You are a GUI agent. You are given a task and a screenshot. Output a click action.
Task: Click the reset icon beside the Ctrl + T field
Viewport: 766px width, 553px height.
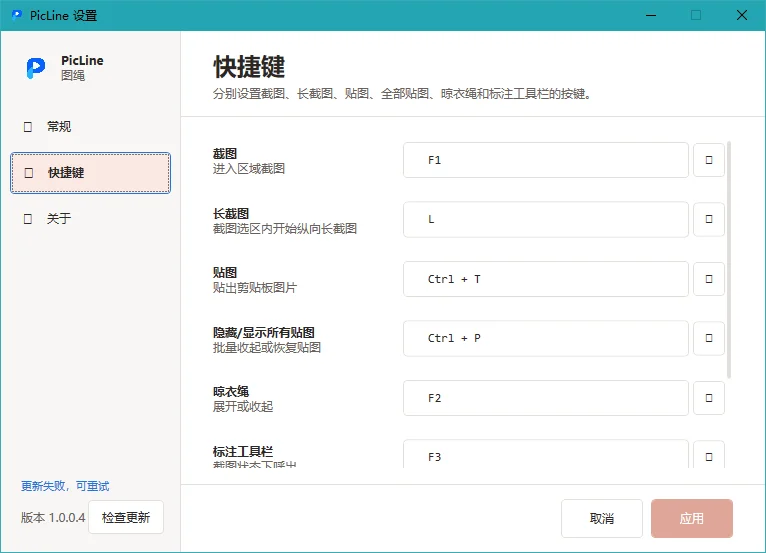tap(709, 279)
